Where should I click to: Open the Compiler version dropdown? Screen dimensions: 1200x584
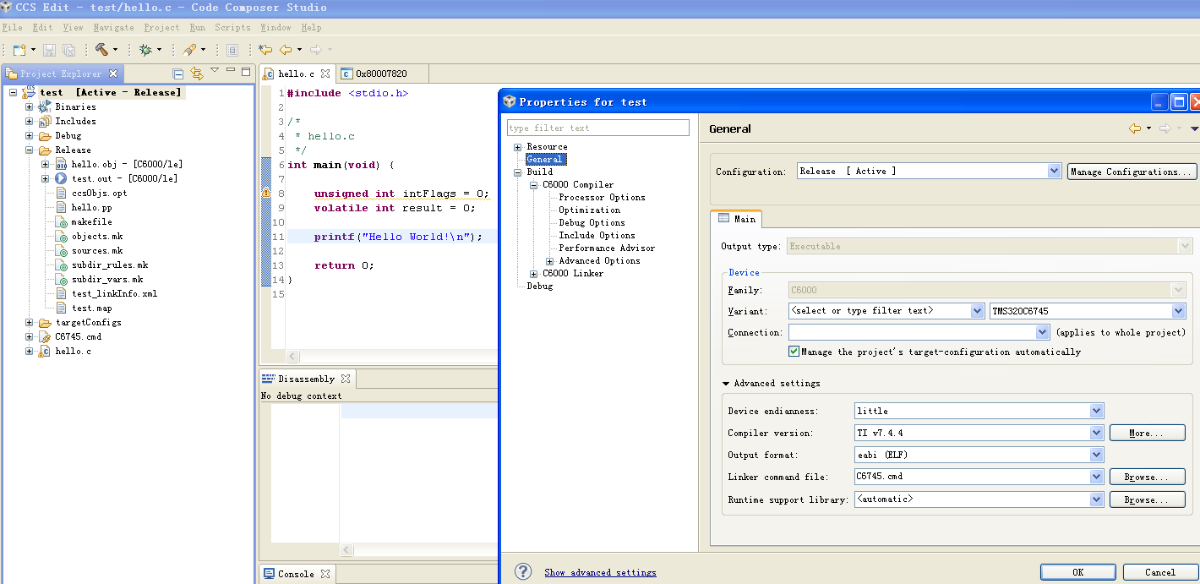1097,433
